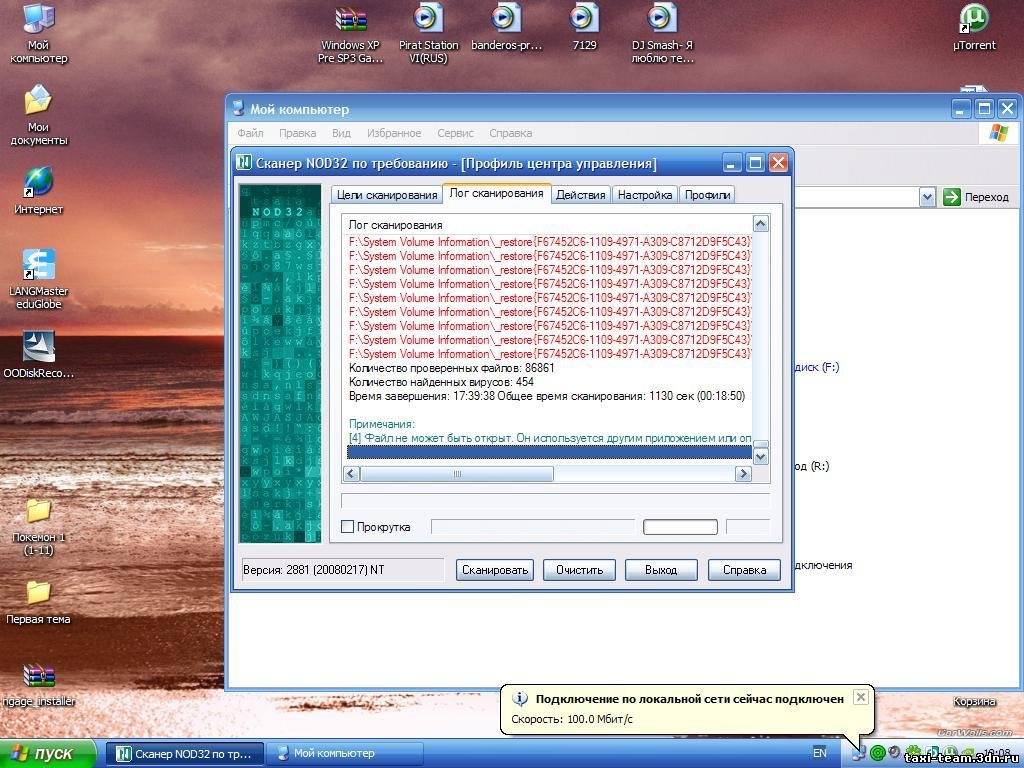Click the 'Версия: 2881 (20080217) NT' status text
This screenshot has height=768, width=1024.
coord(313,569)
